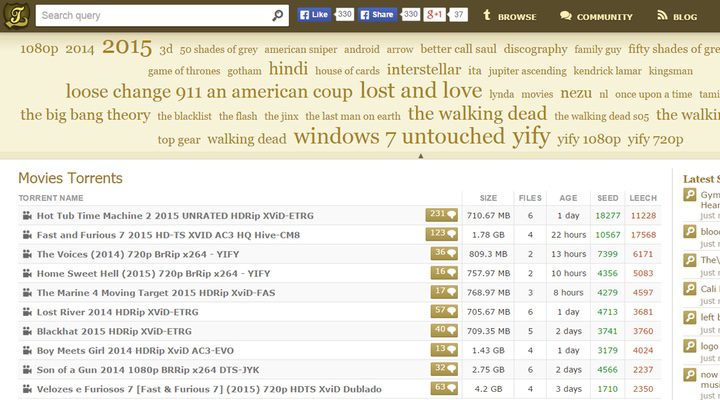Open the Blog menu item
Viewport: 720px width, 400px height.
[677, 17]
